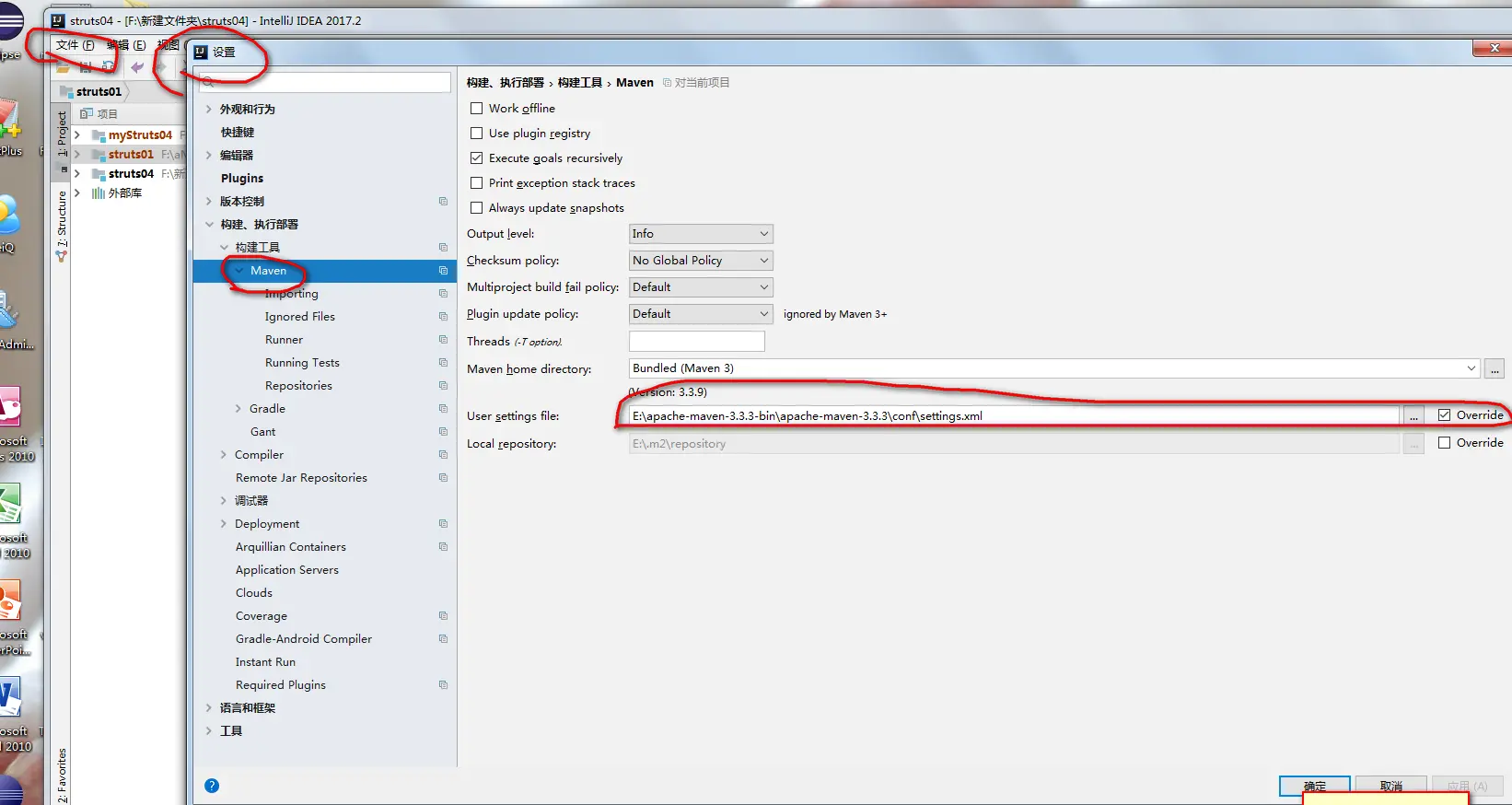Expand the Compiler settings node
This screenshot has width=1512, height=805.
224,454
